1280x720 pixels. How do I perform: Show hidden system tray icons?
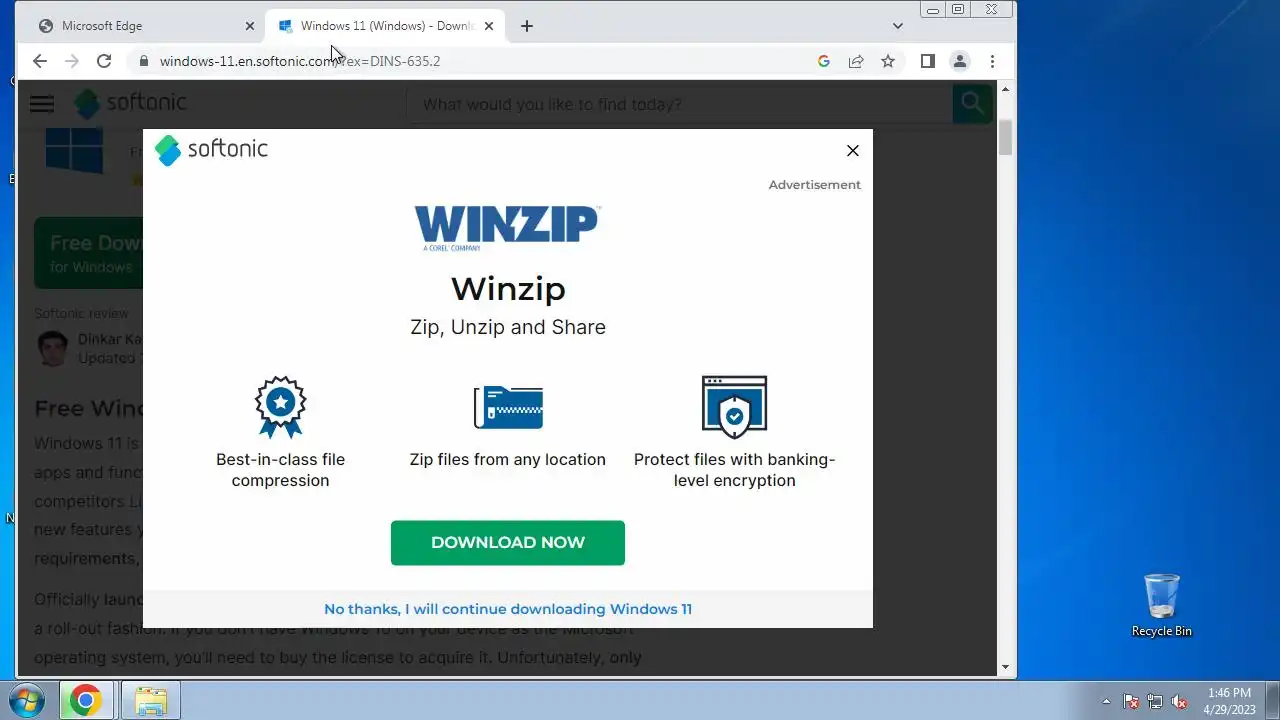[1106, 701]
